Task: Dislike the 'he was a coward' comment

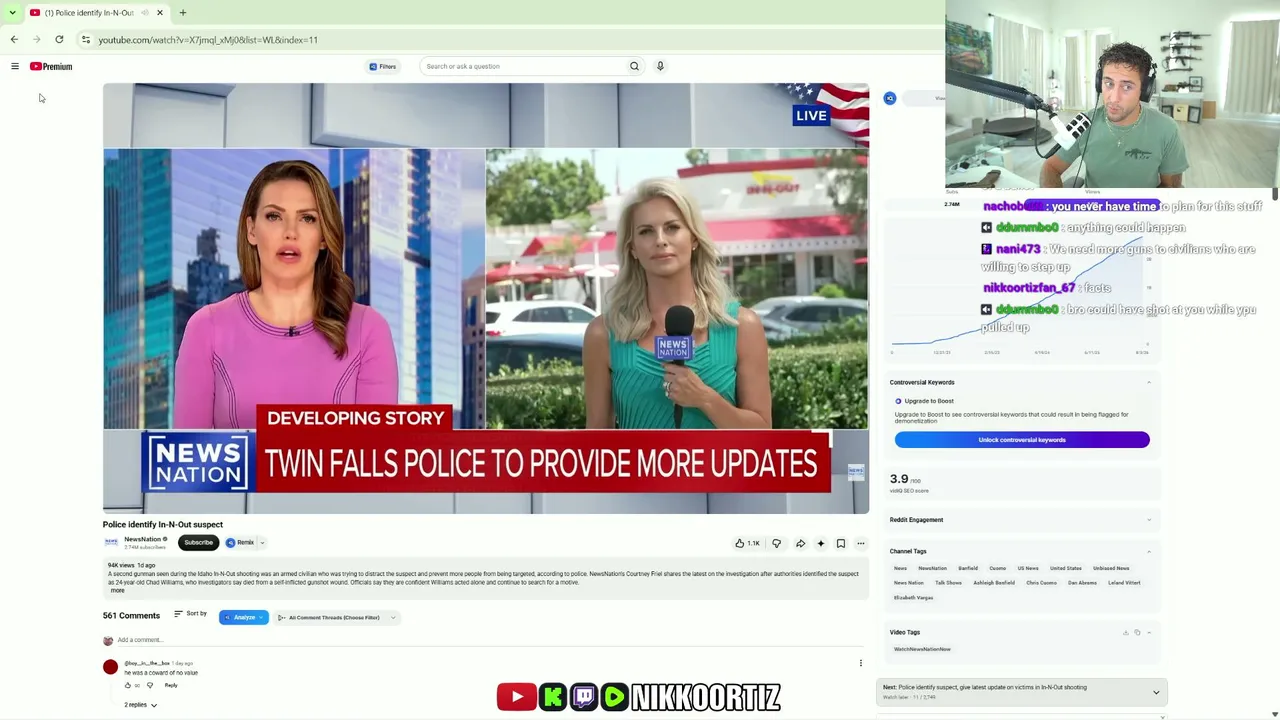Action: (150, 685)
